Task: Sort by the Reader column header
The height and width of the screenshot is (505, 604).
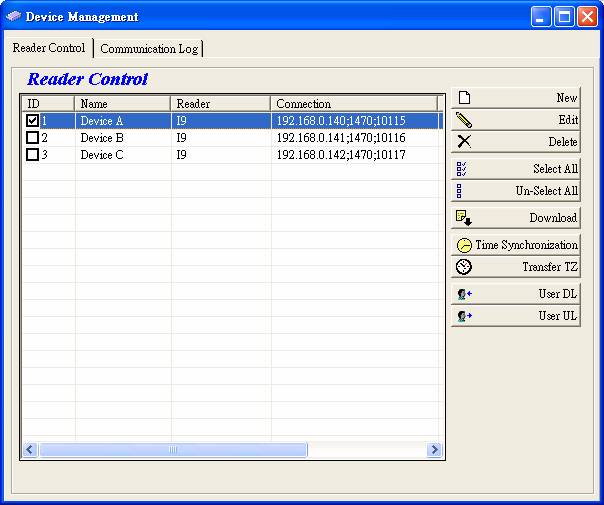Action: tap(221, 104)
